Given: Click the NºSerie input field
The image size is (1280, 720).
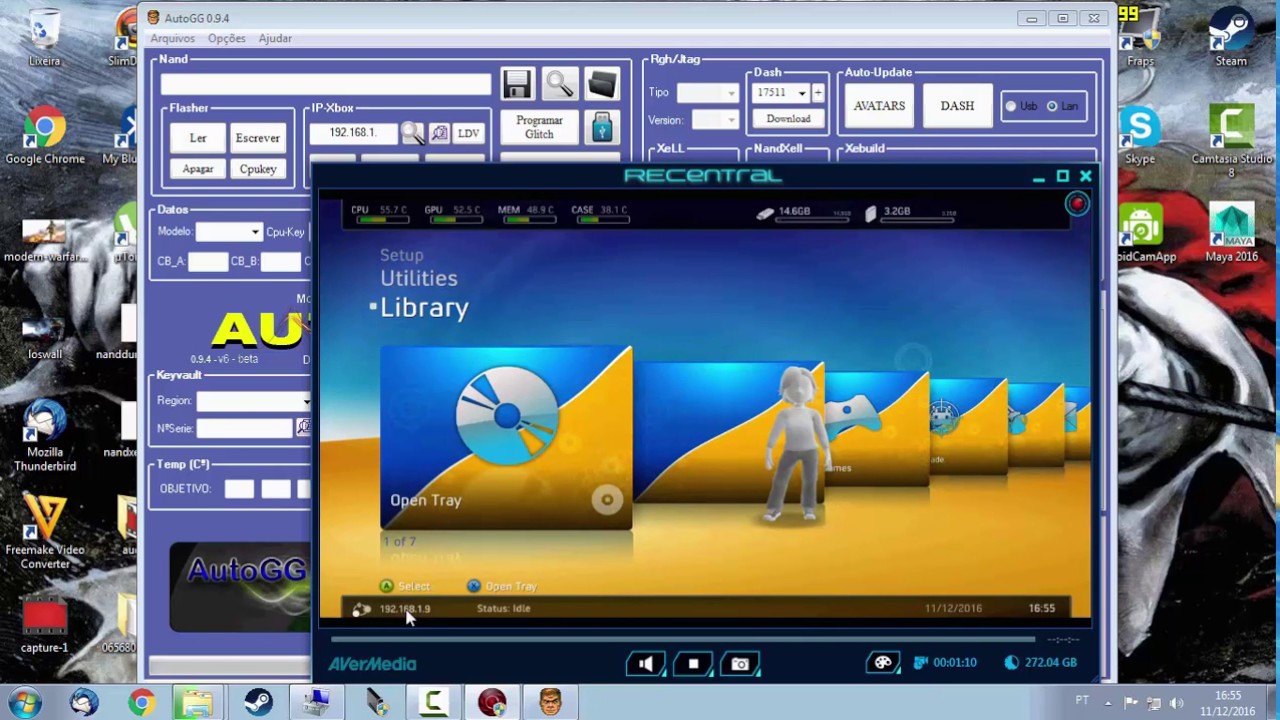Looking at the screenshot, I should (244, 428).
